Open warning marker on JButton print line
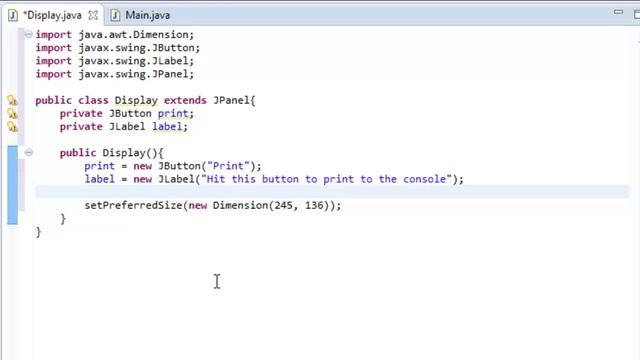The height and width of the screenshot is (360, 640). click(x=13, y=113)
